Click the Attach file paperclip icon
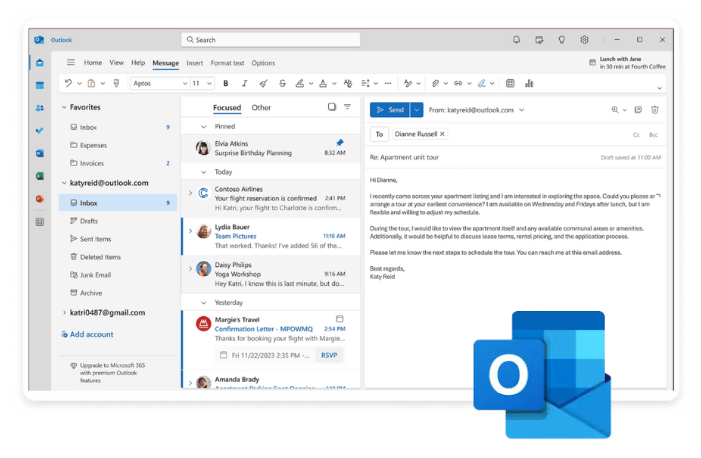The height and width of the screenshot is (458, 701). [x=435, y=83]
